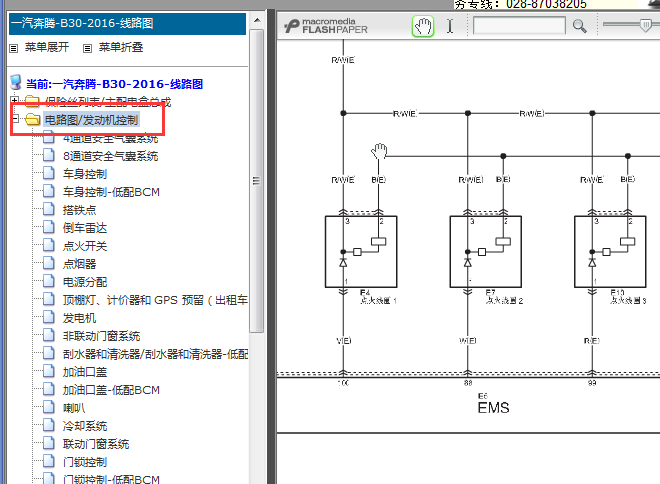Adjust the FlashPaper zoom slider handle

(645, 25)
